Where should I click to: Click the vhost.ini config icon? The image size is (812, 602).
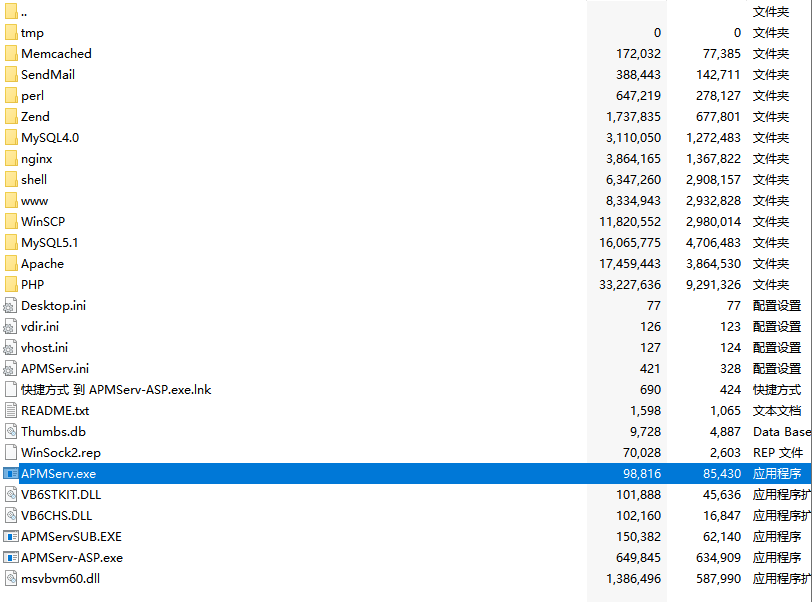[x=10, y=348]
